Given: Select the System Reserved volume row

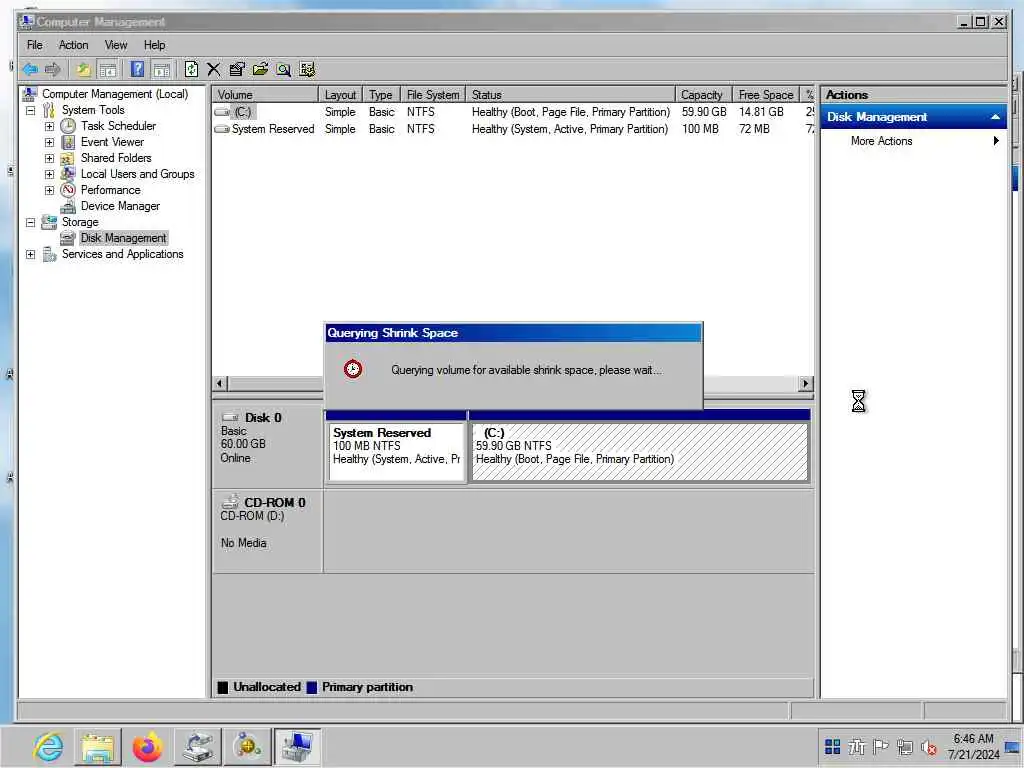Looking at the screenshot, I should tap(513, 129).
